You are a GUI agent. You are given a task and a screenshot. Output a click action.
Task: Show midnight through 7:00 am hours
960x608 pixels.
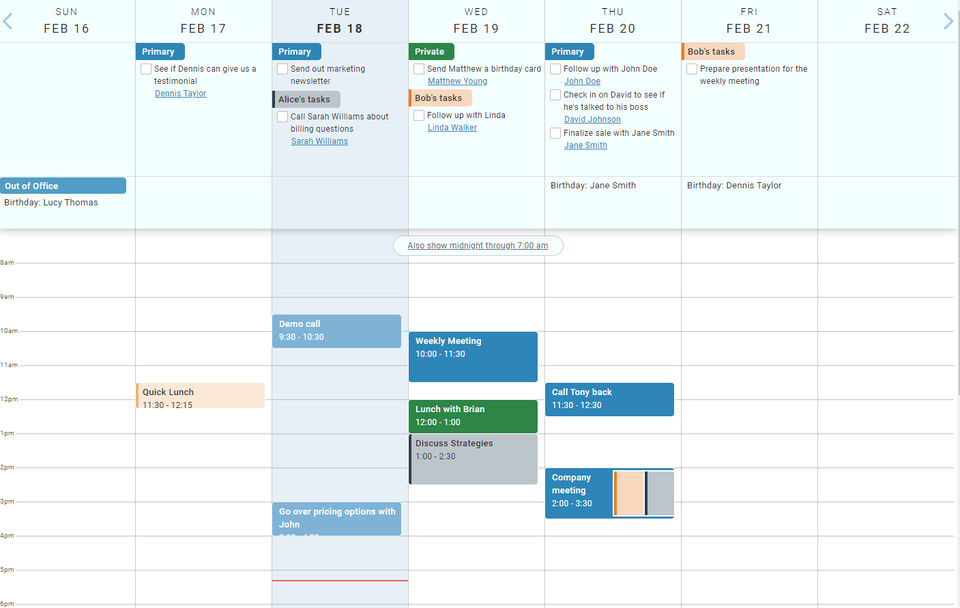(477, 245)
